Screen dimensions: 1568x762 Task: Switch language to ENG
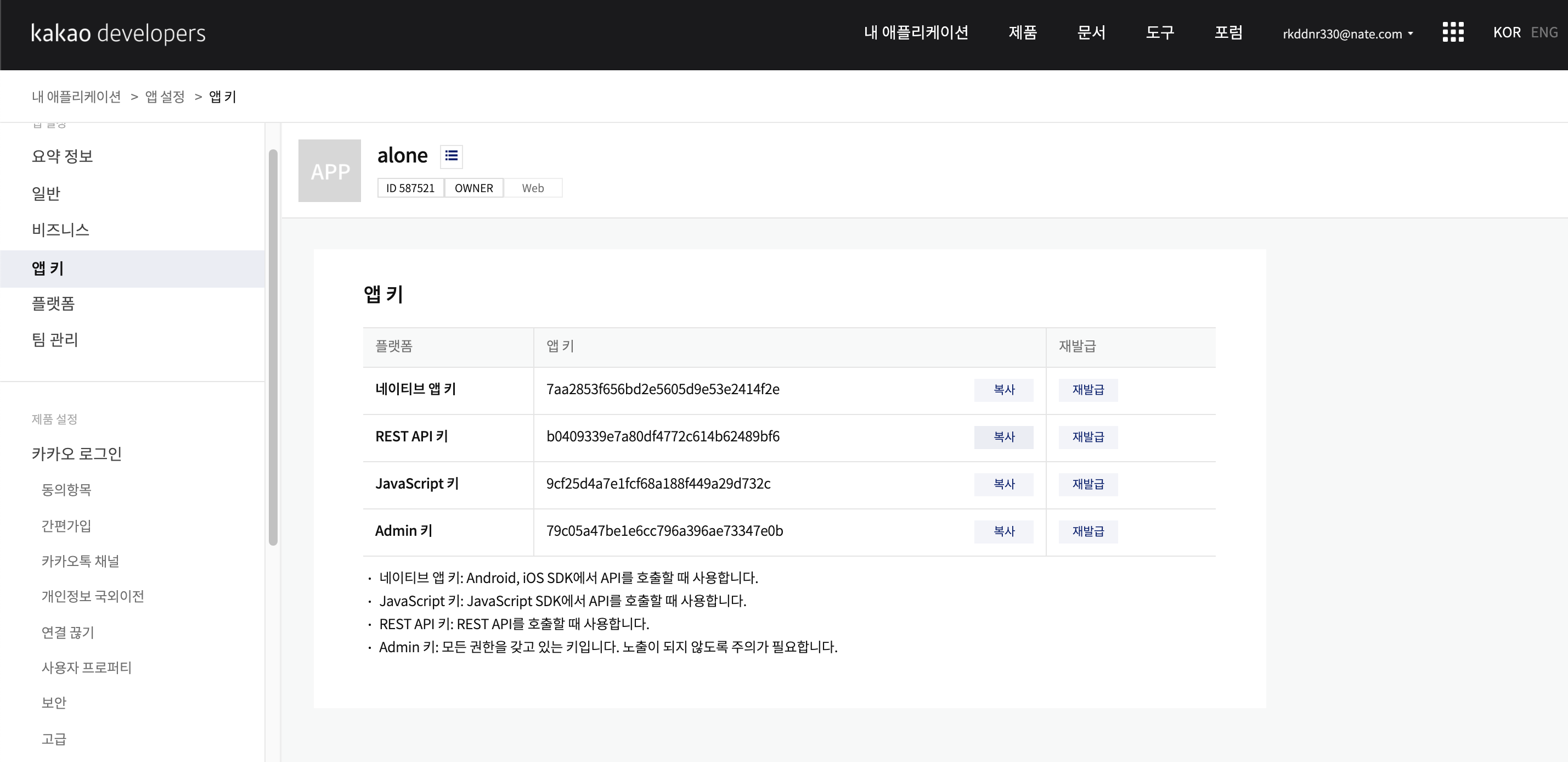click(1544, 32)
